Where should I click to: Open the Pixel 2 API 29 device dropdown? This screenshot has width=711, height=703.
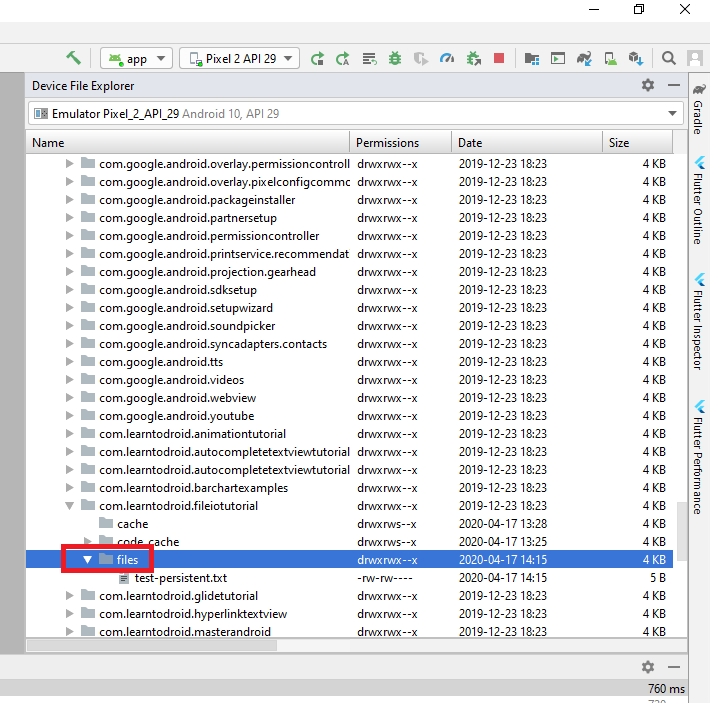point(239,58)
